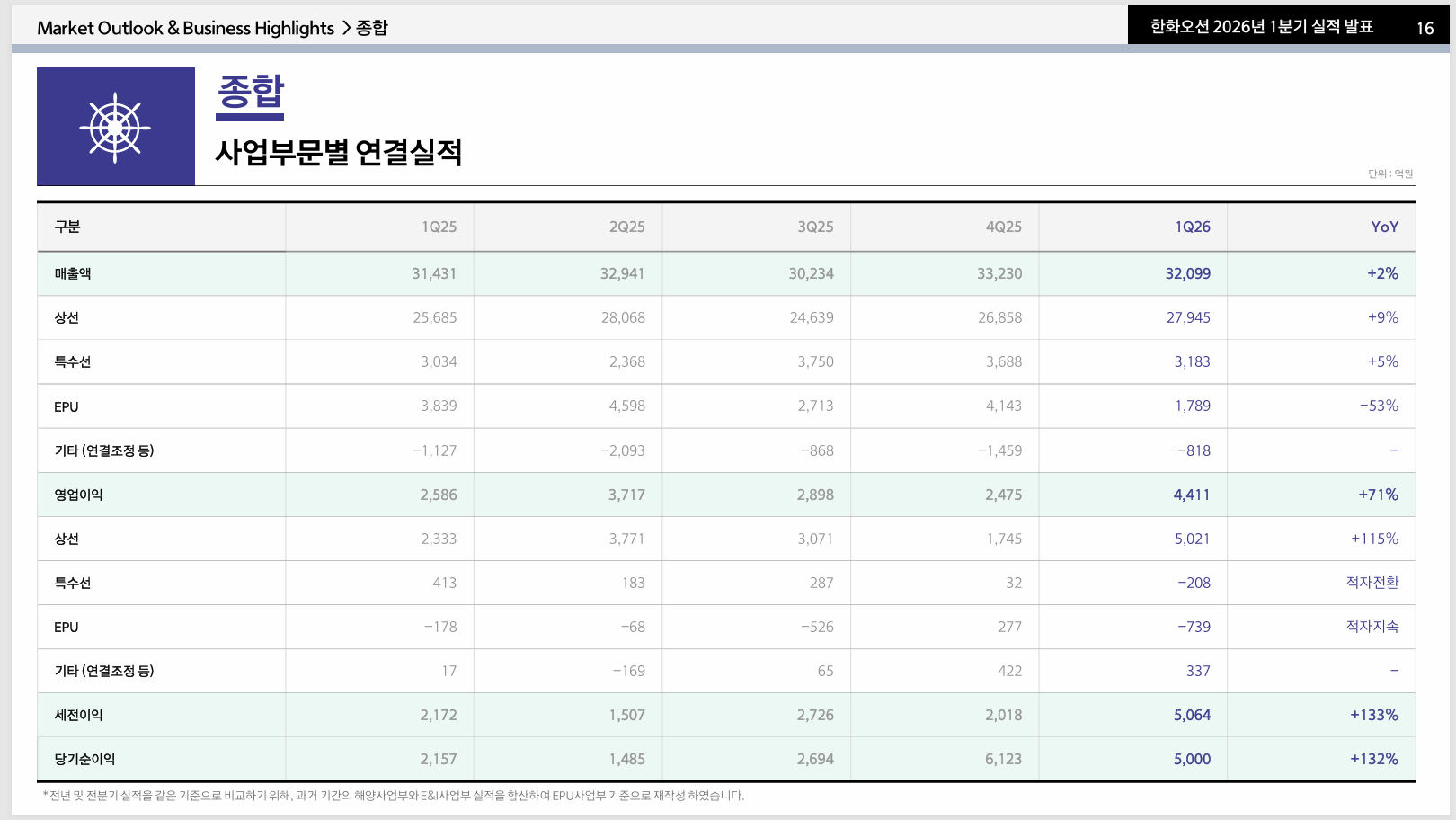Click the 당기순이익 4Q25 value 6,123

pos(1004,759)
